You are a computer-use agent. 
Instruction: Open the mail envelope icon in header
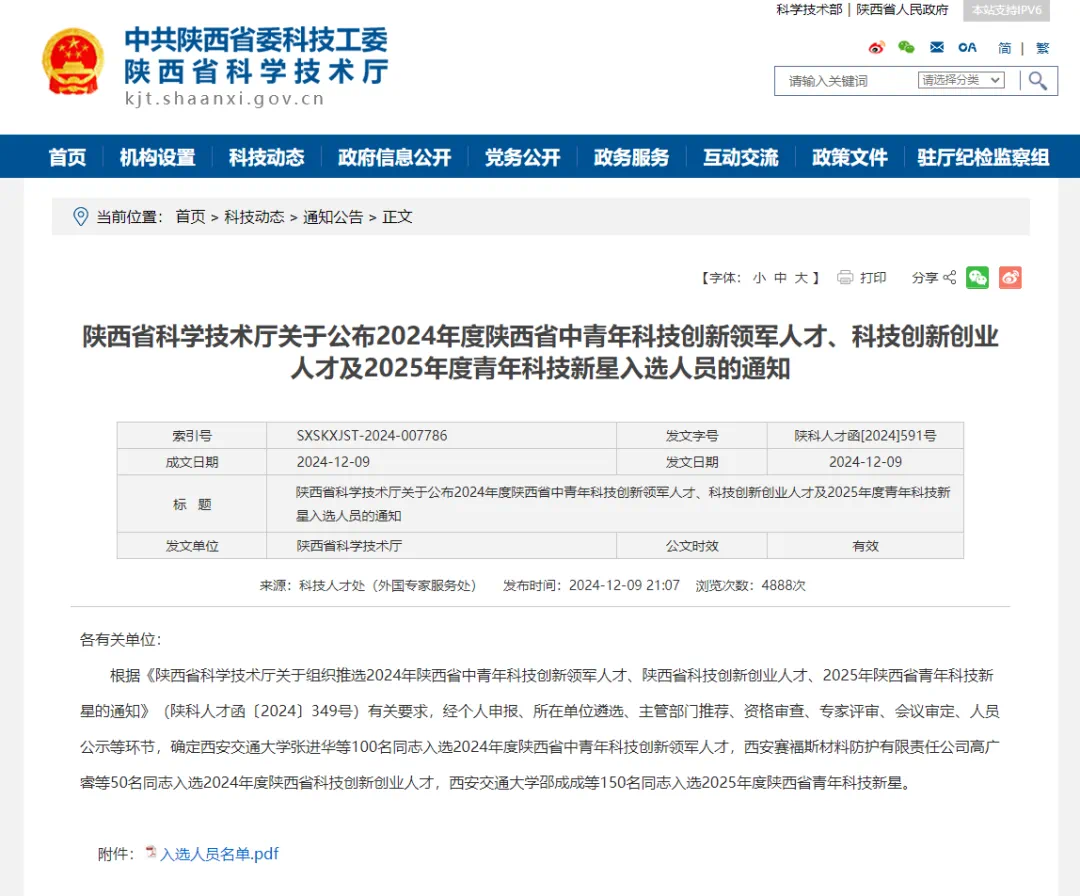pos(937,47)
